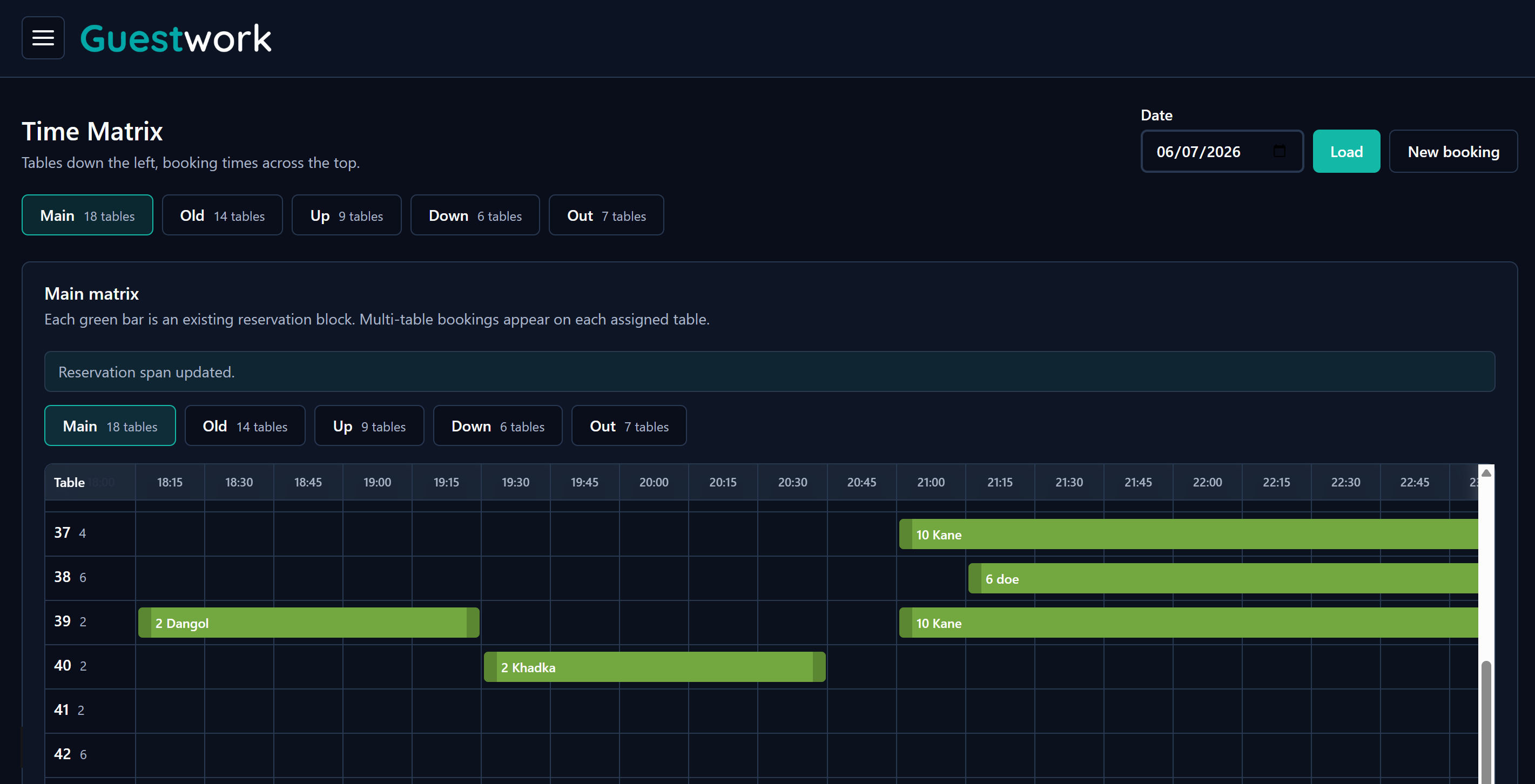Screen dimensions: 1535x784
Task: Click the table 41 row label
Action: tap(90, 709)
